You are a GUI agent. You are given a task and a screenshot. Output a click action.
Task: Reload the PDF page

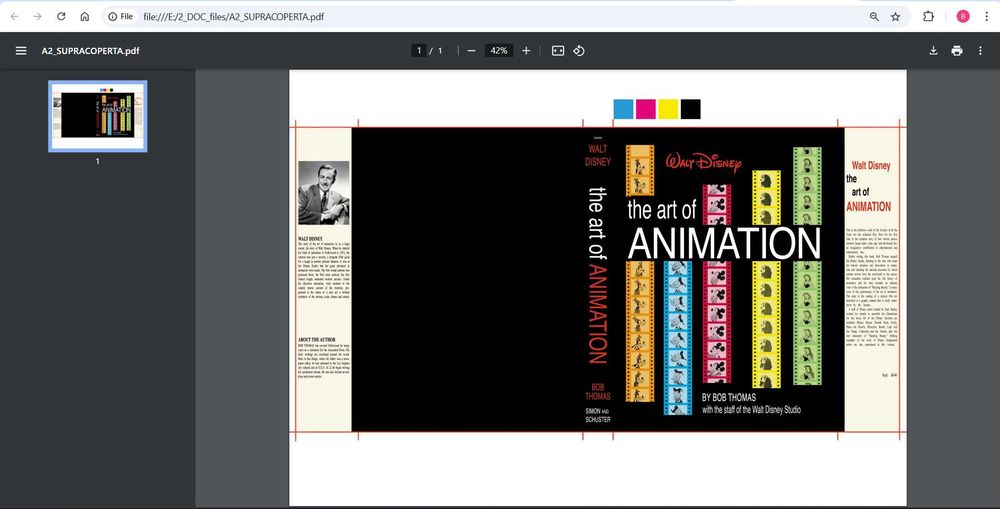[61, 17]
